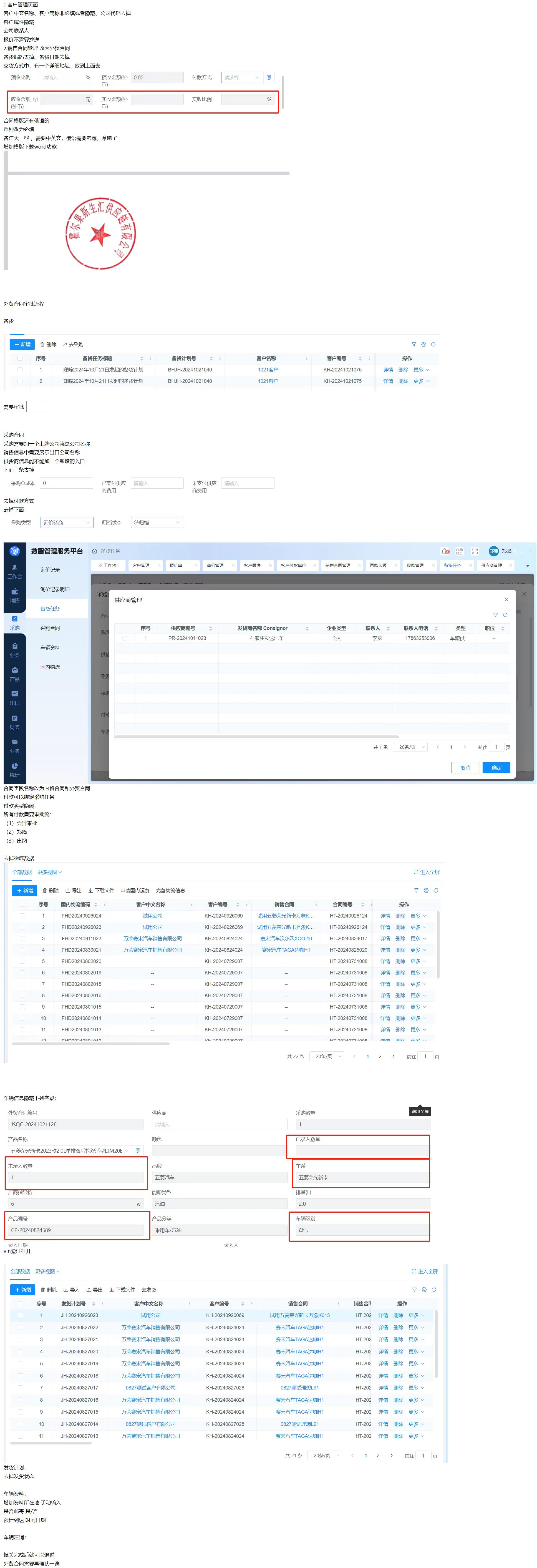Open 付款方式 请选择 dropdown

click(242, 77)
